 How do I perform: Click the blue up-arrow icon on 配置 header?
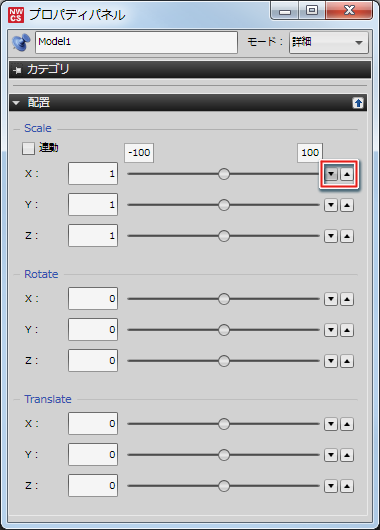point(358,103)
